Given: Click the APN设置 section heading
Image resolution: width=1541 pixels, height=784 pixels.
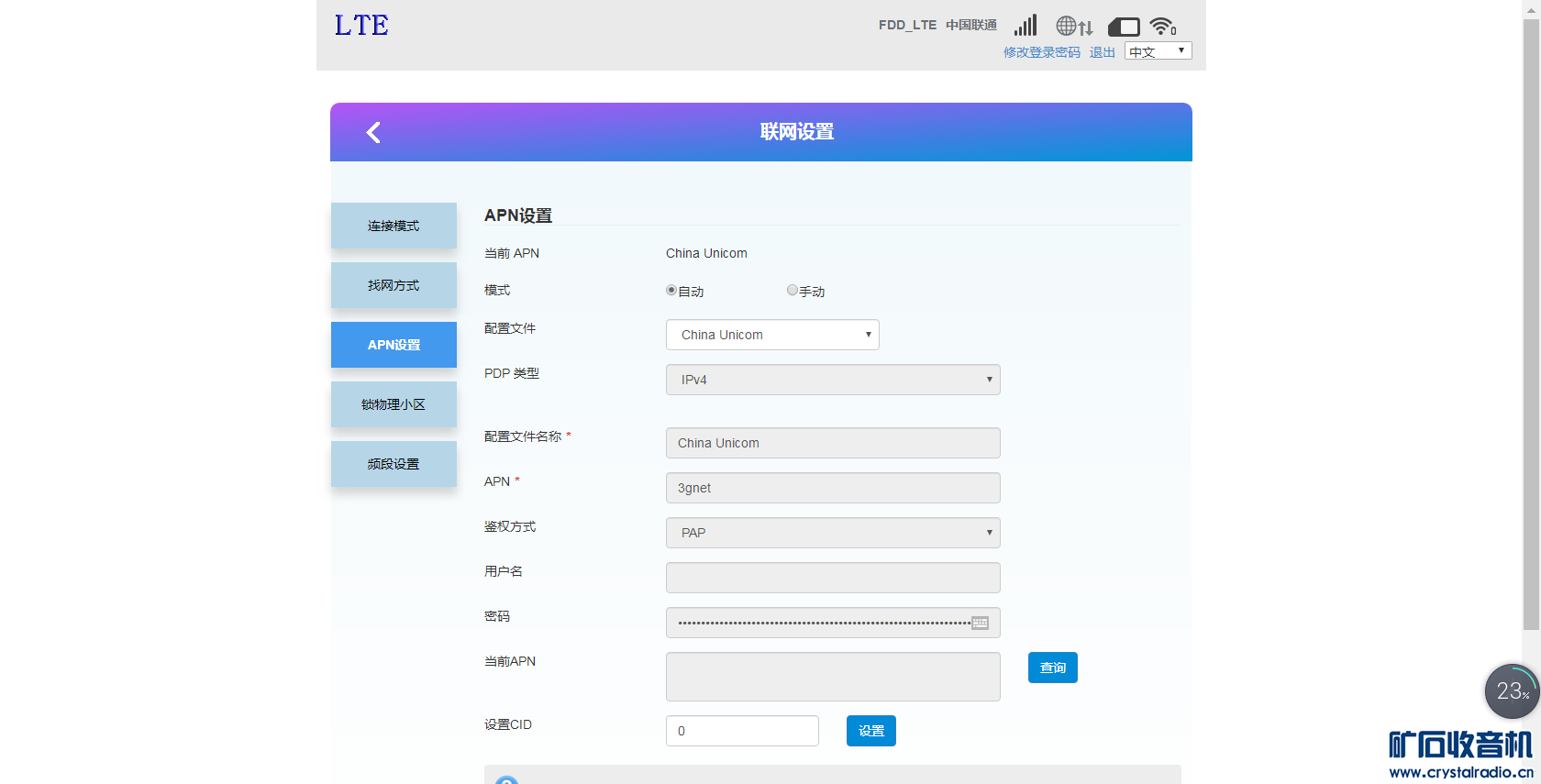Looking at the screenshot, I should tap(518, 215).
